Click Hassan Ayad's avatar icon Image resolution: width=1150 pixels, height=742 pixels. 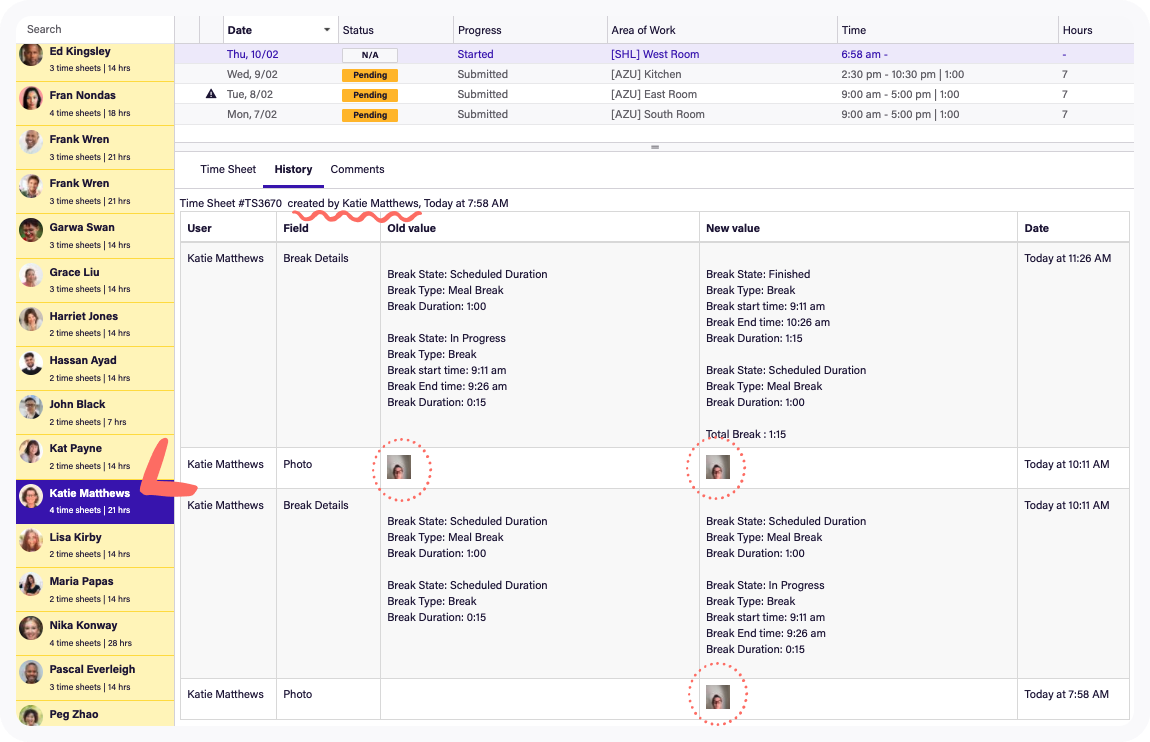[x=31, y=363]
